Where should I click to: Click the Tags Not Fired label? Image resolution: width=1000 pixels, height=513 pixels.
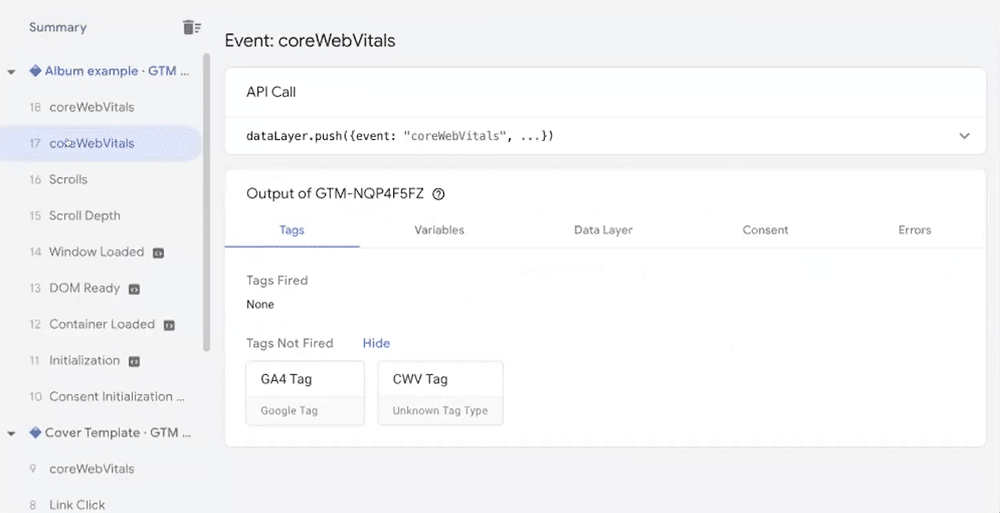290,343
